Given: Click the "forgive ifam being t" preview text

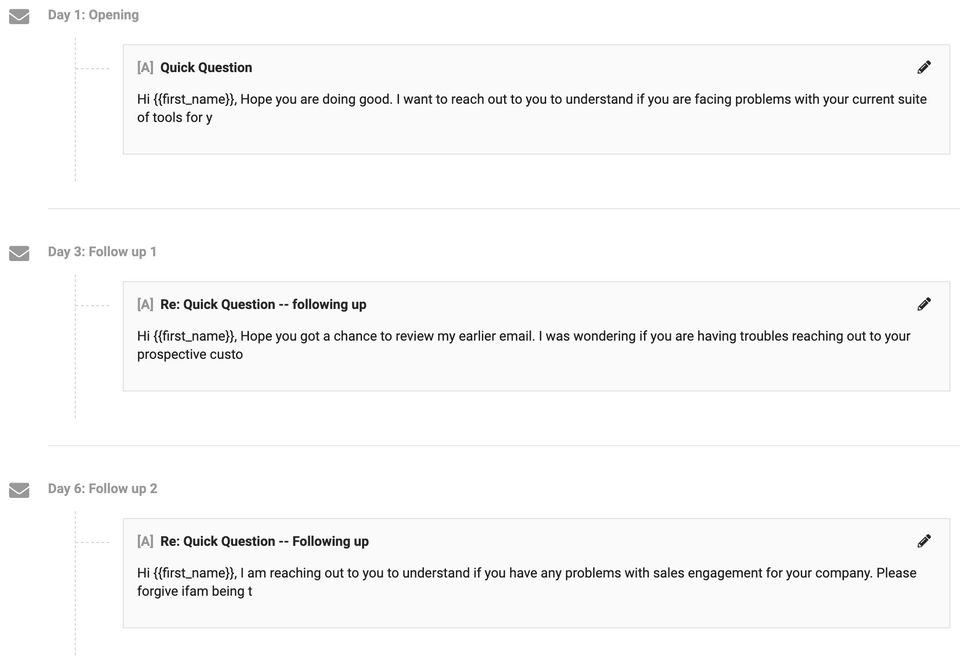Looking at the screenshot, I should pos(195,592).
